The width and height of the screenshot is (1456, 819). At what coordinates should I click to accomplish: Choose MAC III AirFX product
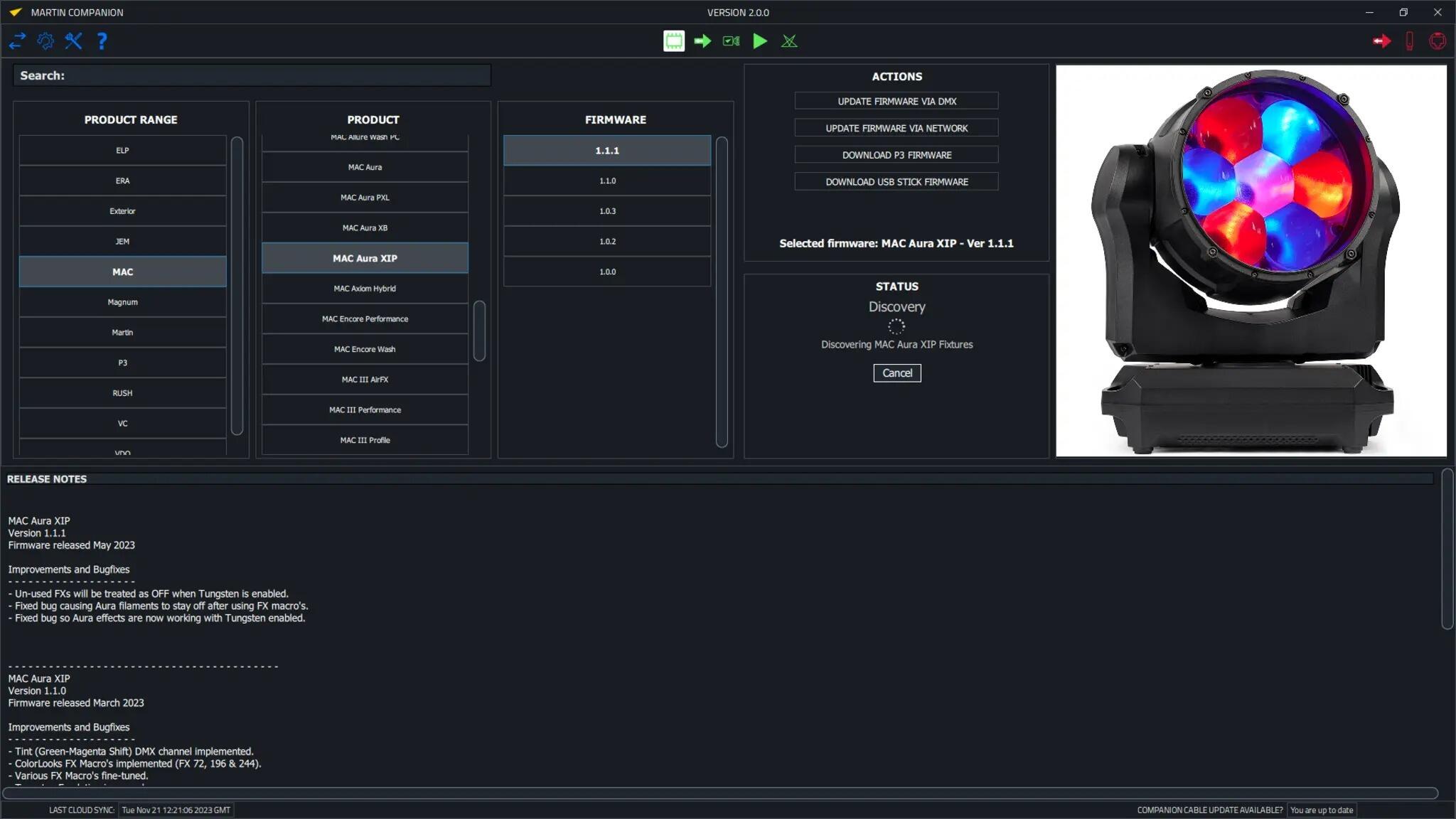tap(365, 380)
